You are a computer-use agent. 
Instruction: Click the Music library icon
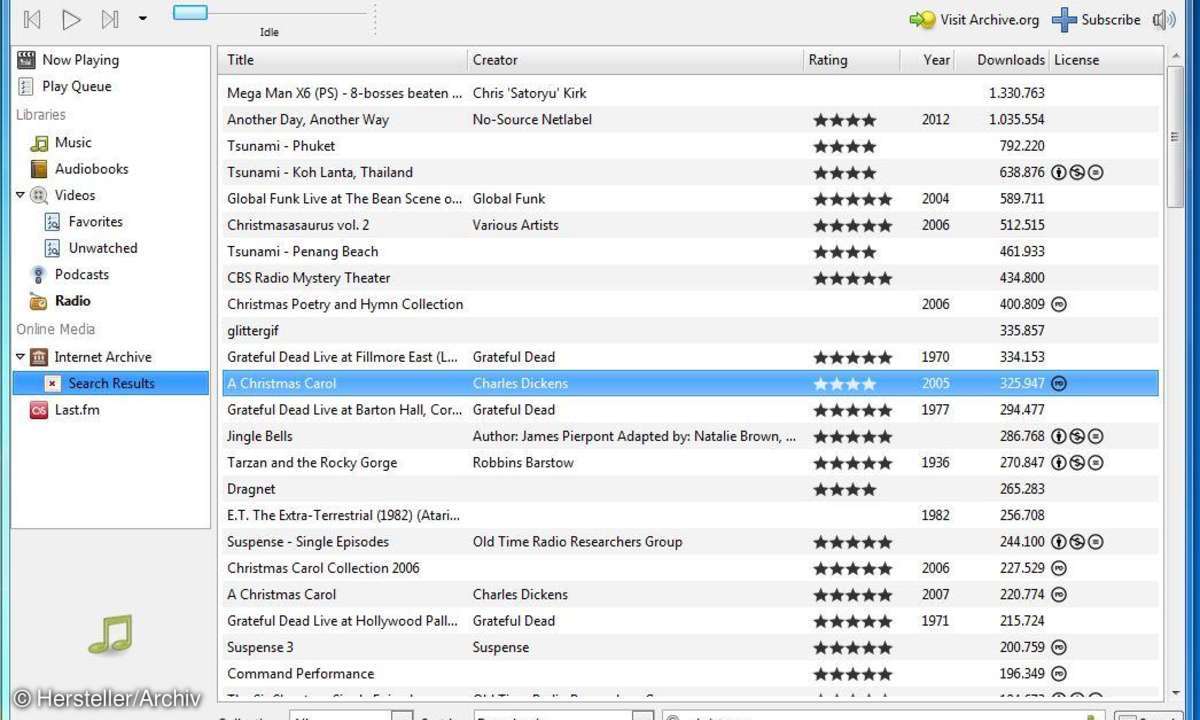tap(39, 143)
